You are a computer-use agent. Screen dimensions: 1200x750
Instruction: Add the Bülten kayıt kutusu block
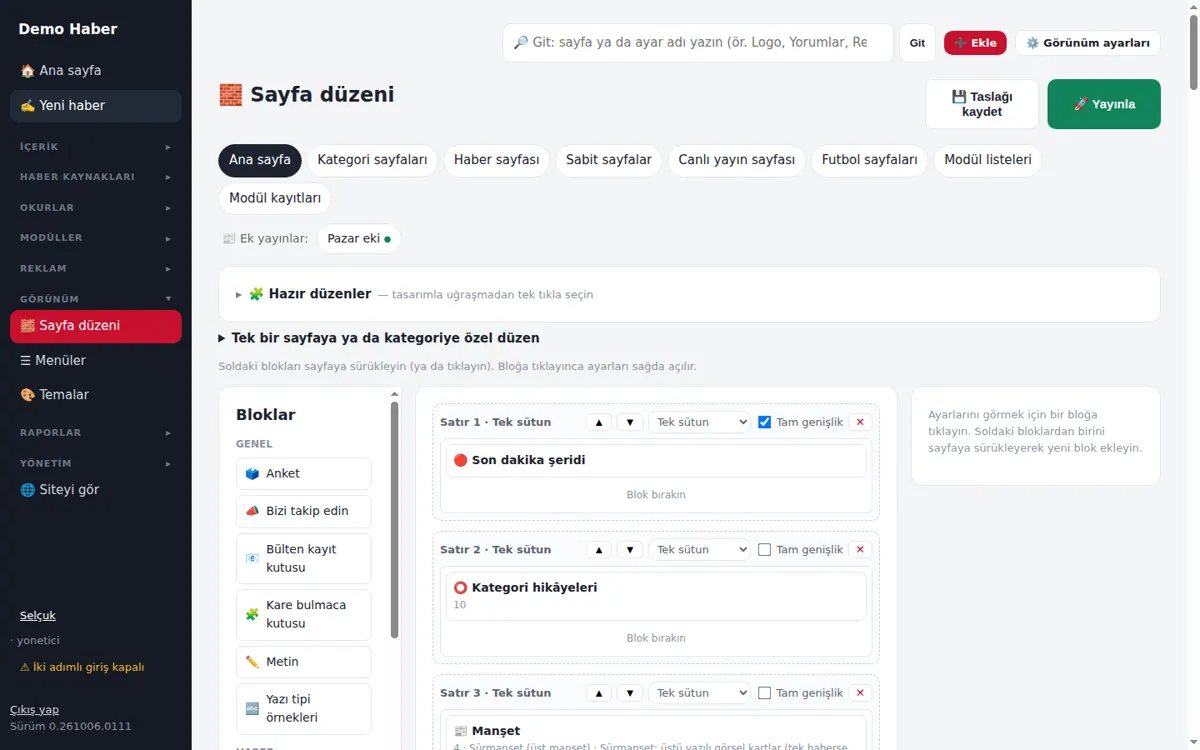point(304,558)
